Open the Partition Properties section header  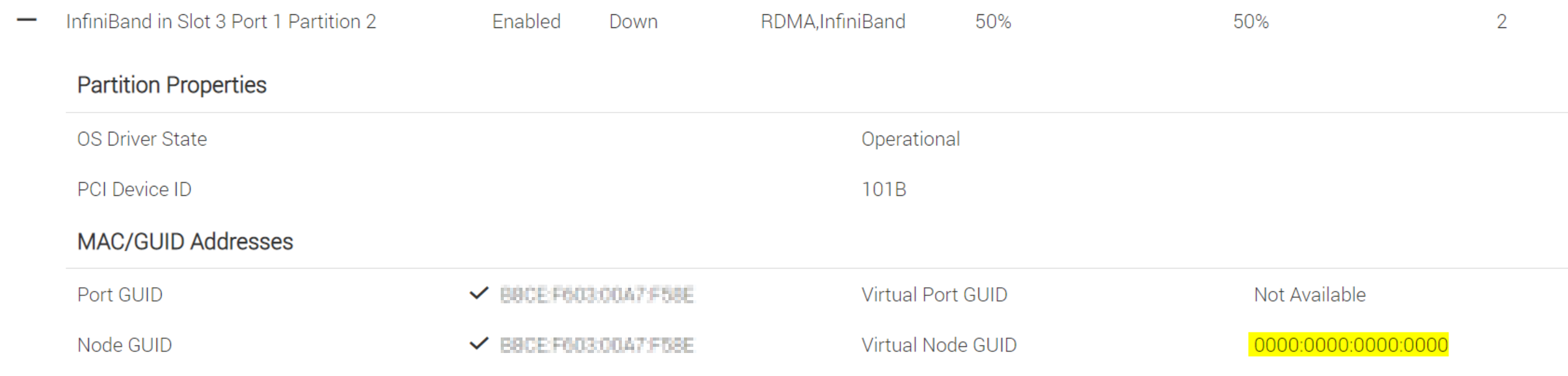tap(172, 85)
